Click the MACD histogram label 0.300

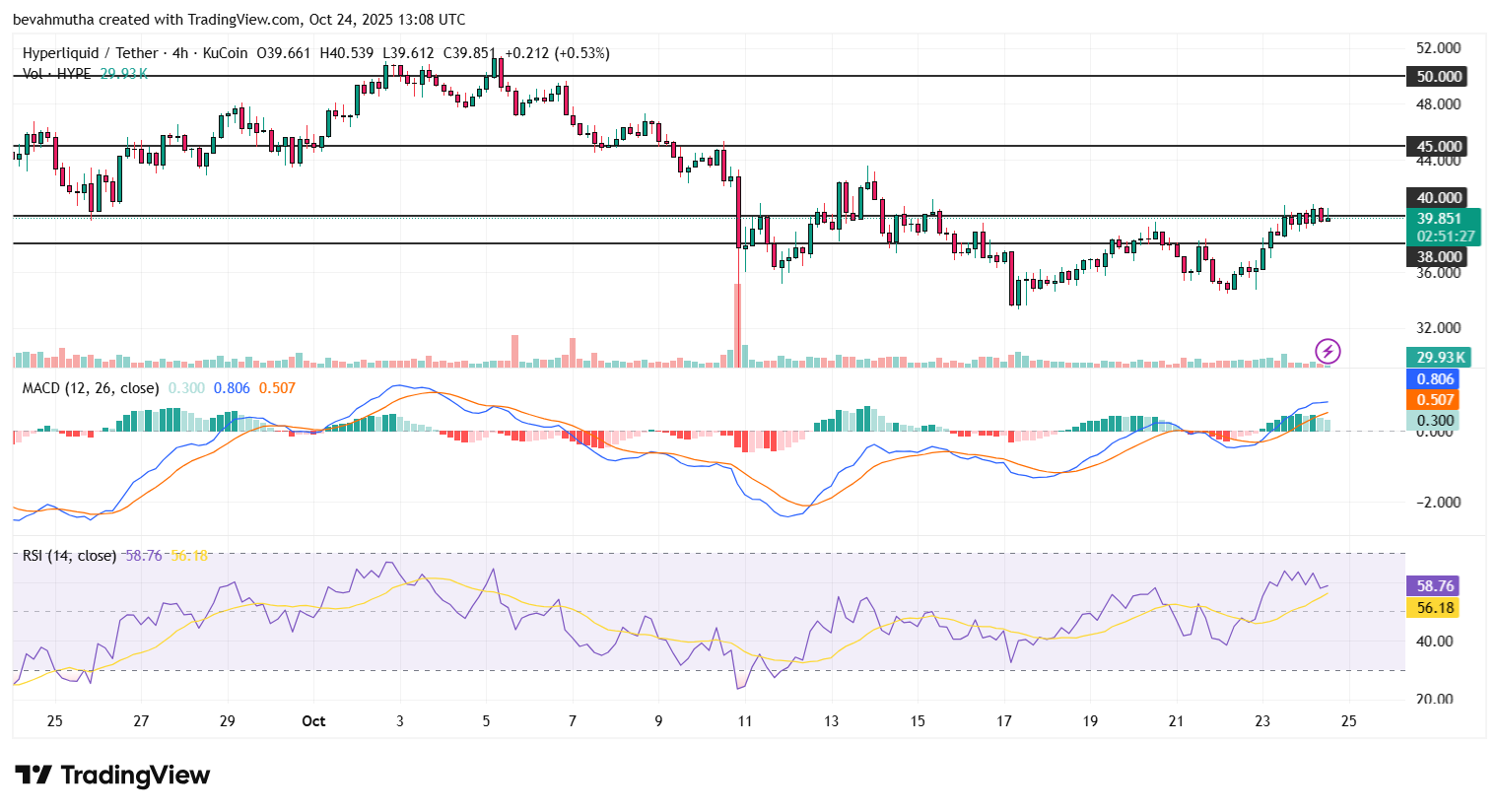click(1435, 421)
